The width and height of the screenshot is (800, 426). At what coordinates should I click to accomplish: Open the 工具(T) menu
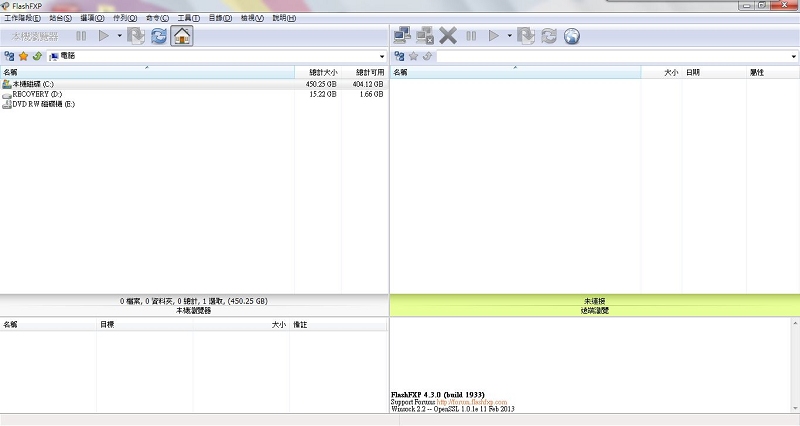point(187,18)
